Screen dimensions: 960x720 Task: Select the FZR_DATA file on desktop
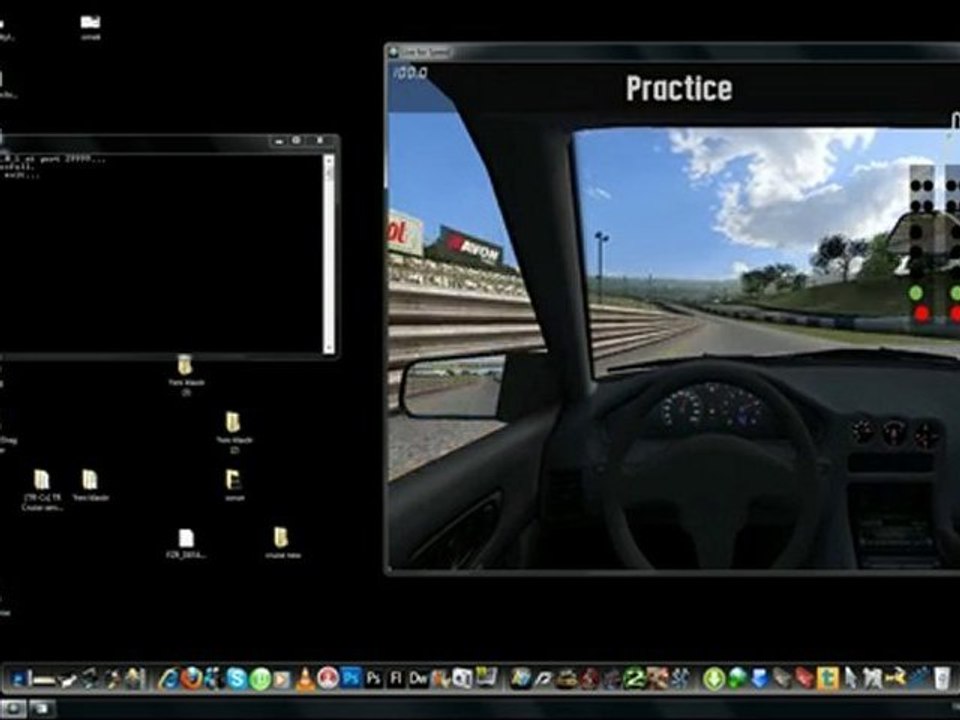[186, 544]
